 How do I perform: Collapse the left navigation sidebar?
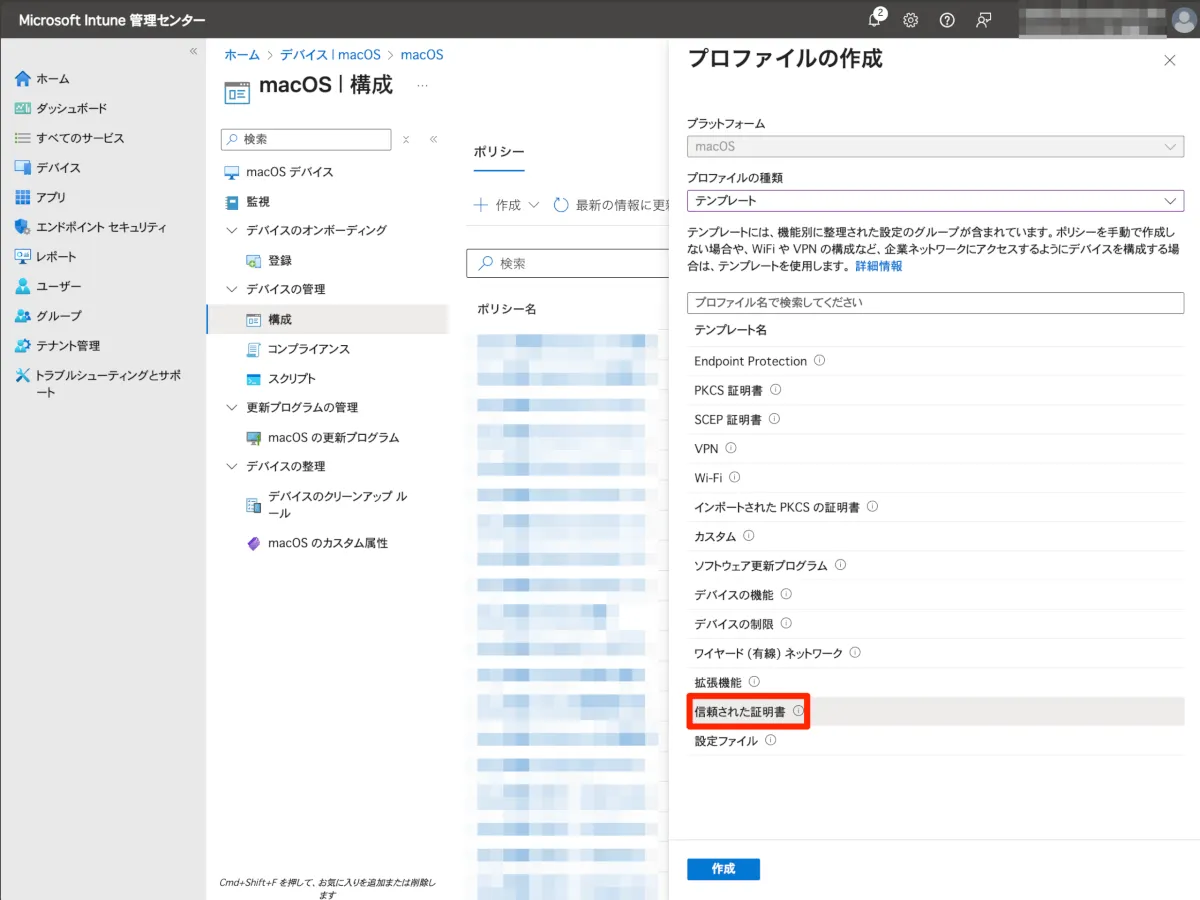click(193, 51)
